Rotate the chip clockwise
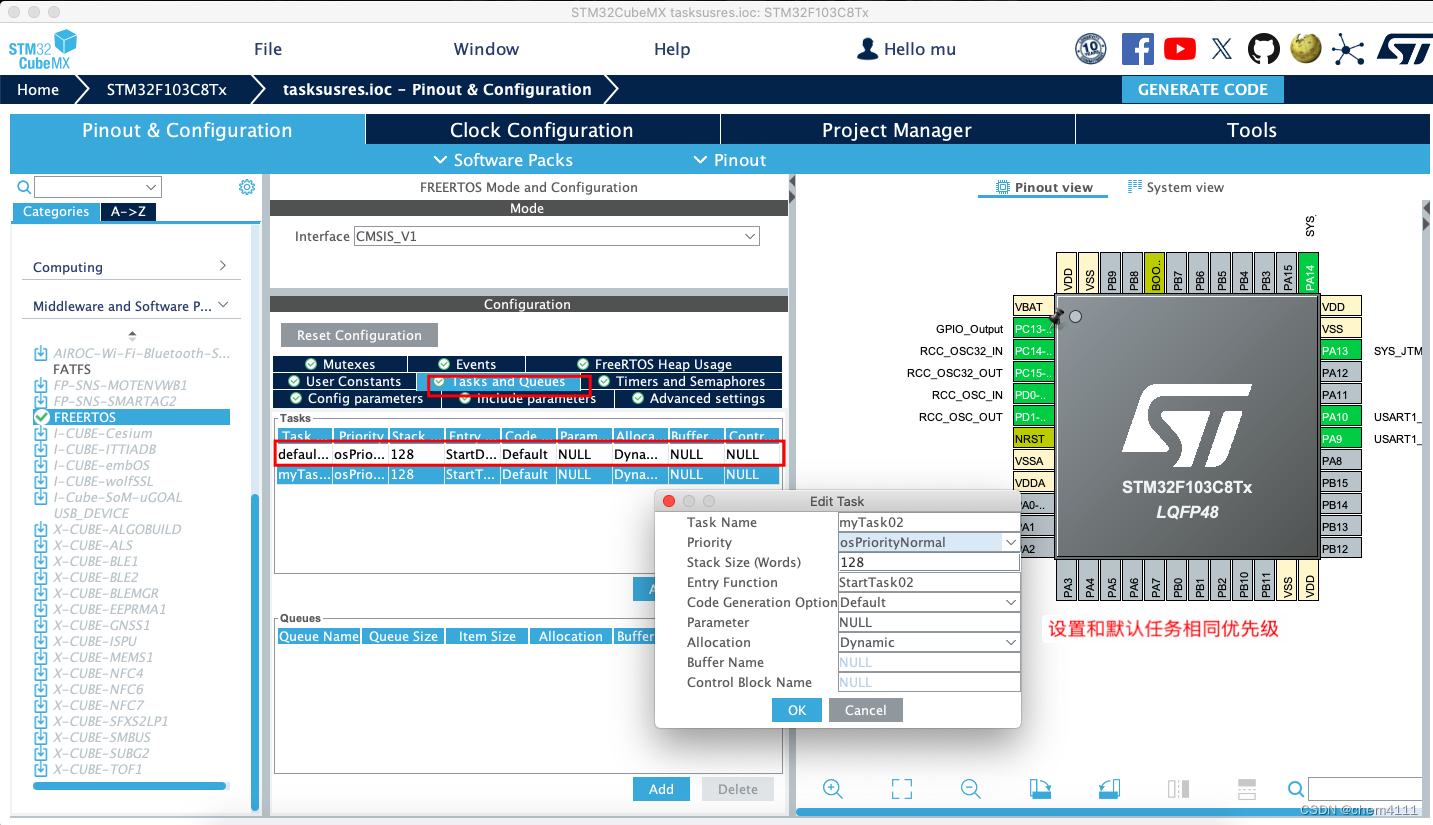This screenshot has height=825, width=1433. pos(1040,789)
